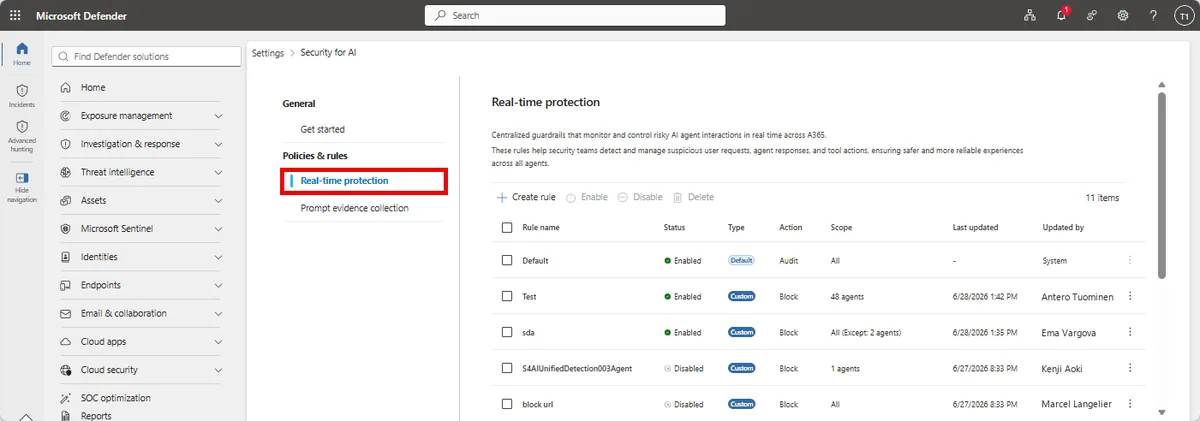The image size is (1200, 421).
Task: Click the Microsoft Sentinel icon
Action: coord(66,229)
